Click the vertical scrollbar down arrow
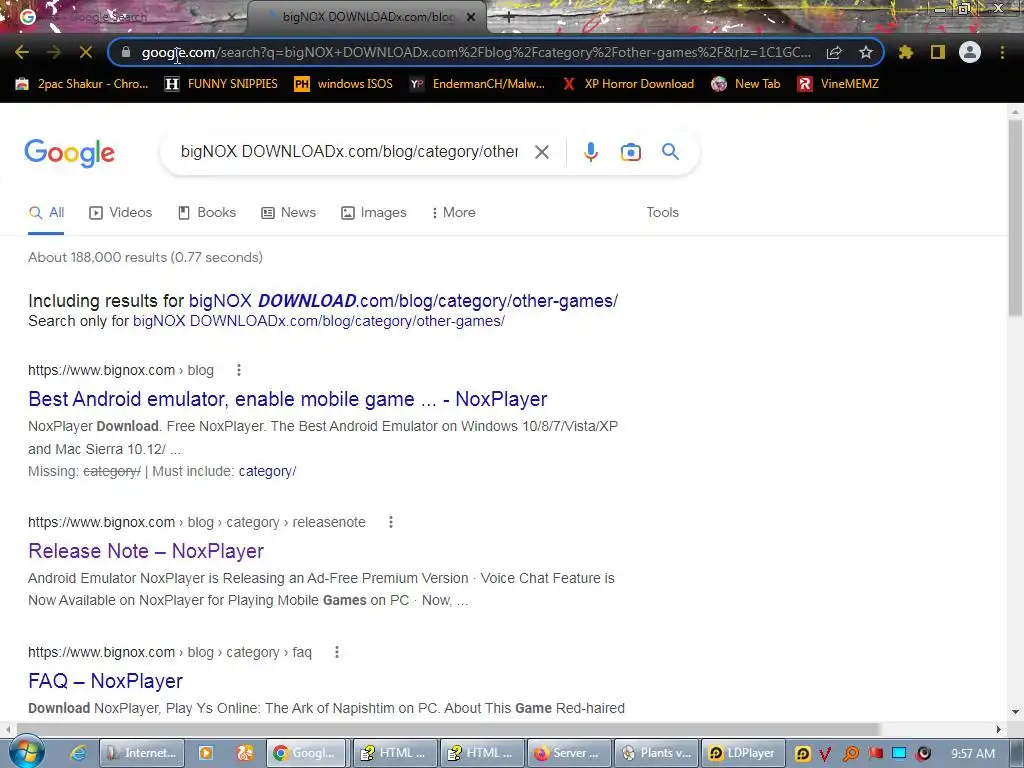This screenshot has height=768, width=1024. [1016, 712]
